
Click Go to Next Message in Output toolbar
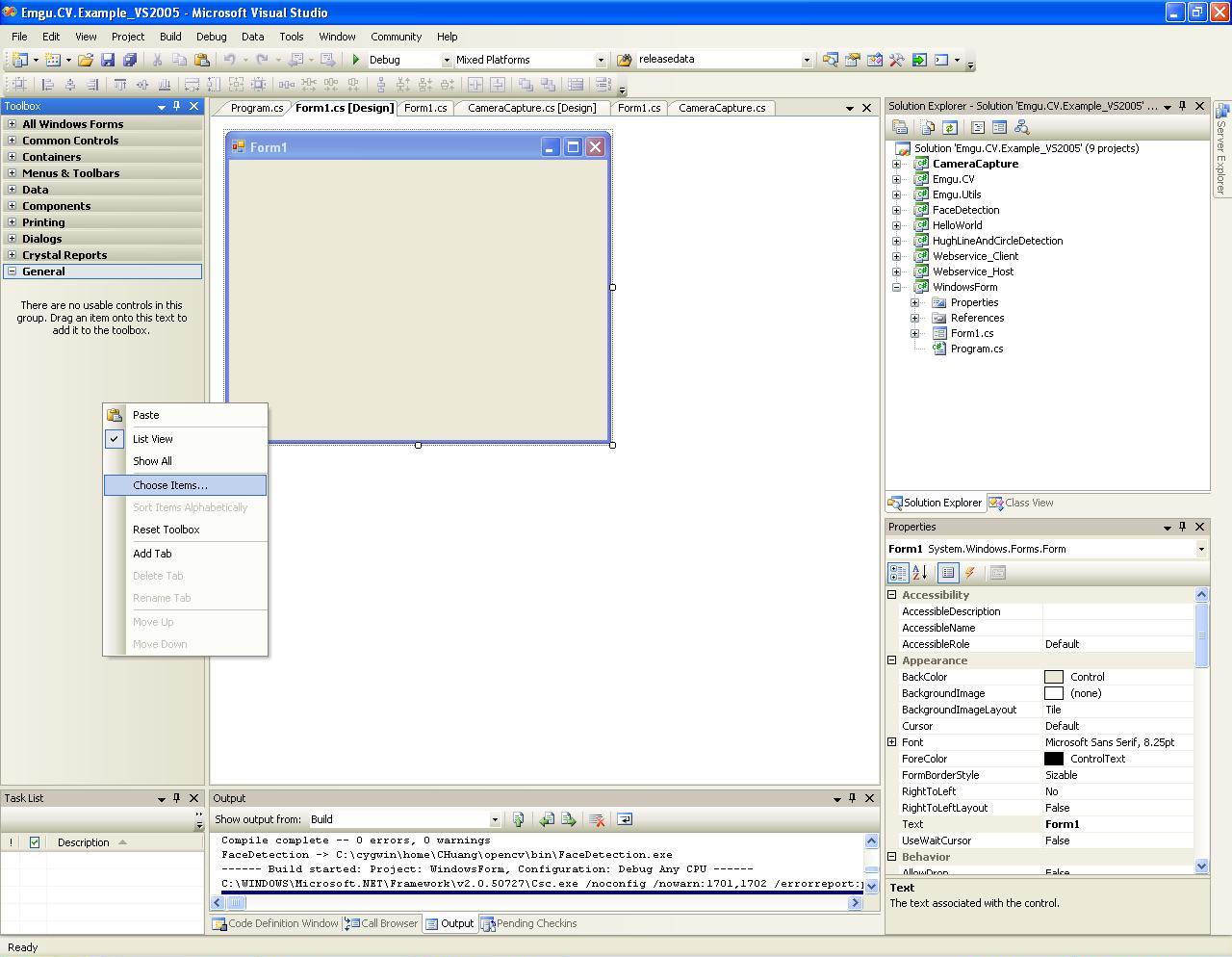click(x=569, y=819)
